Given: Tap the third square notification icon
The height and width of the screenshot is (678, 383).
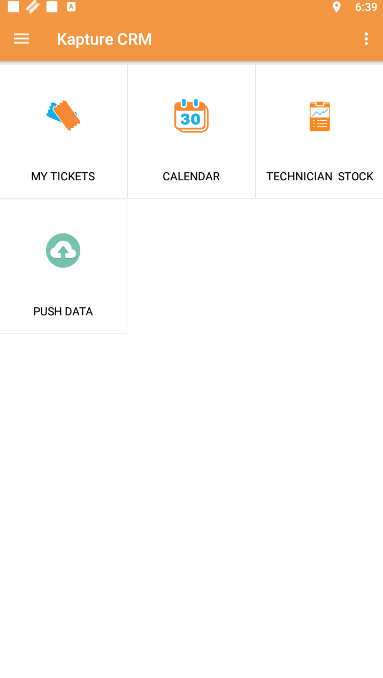Looking at the screenshot, I should tap(52, 7).
